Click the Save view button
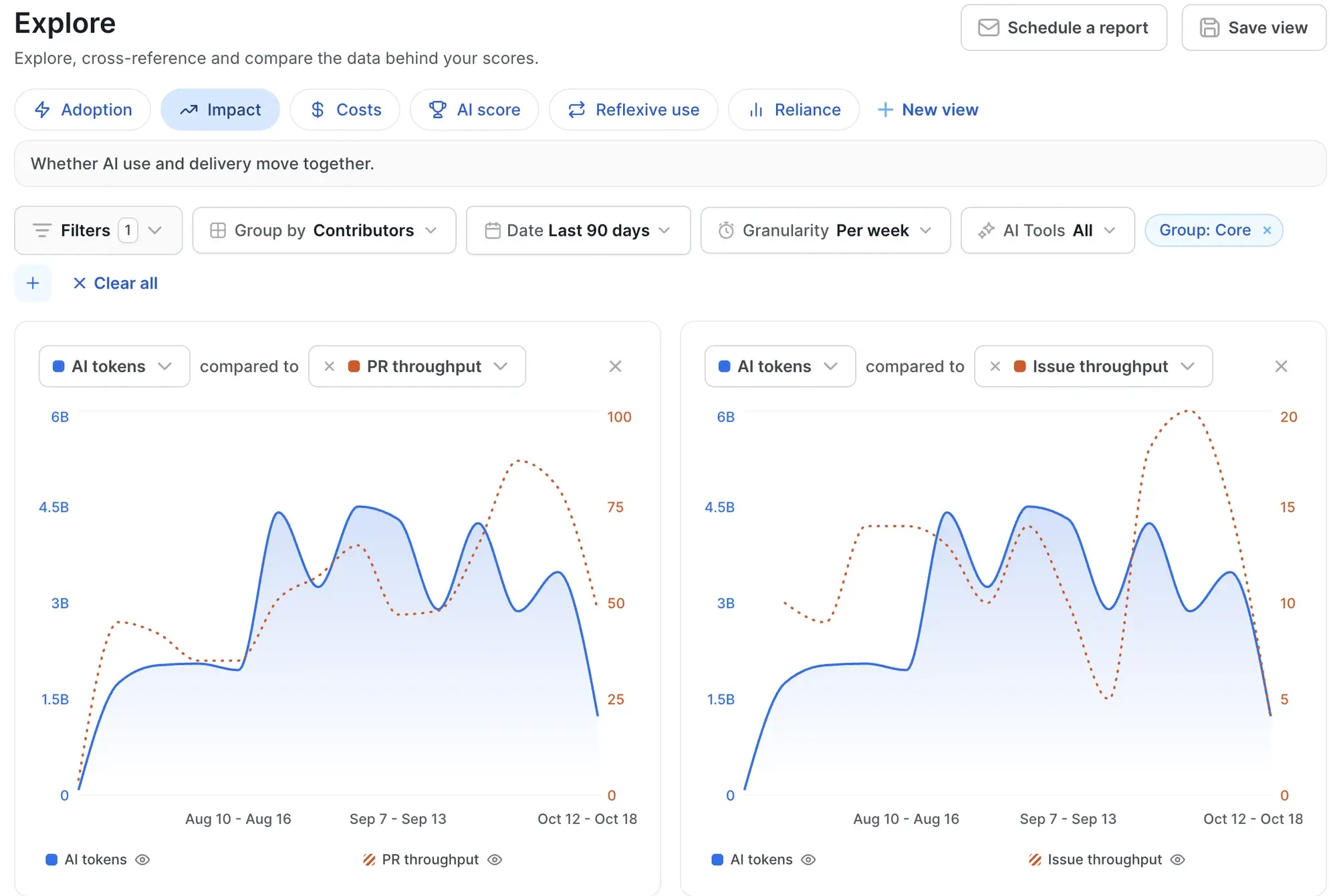This screenshot has width=1337, height=896. point(1253,27)
